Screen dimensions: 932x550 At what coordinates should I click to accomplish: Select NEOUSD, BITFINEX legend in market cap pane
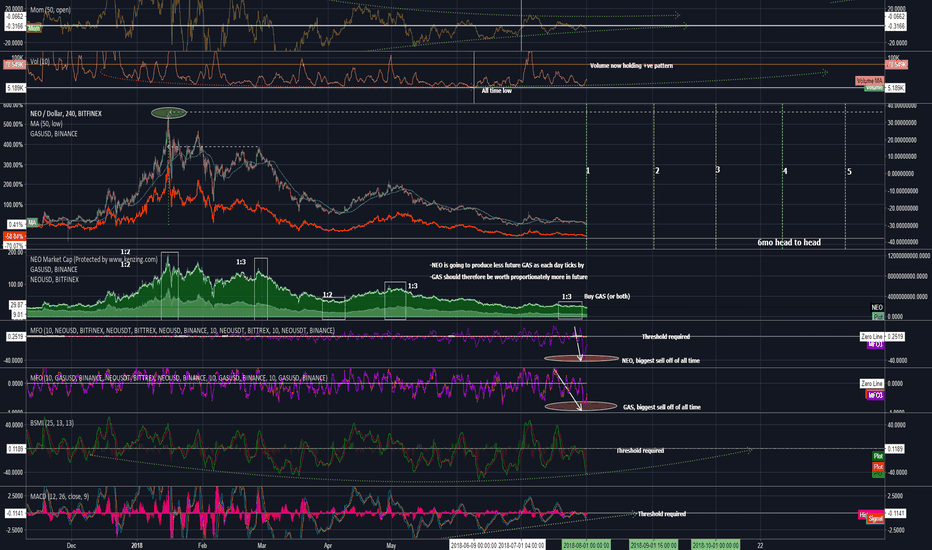[x=54, y=279]
